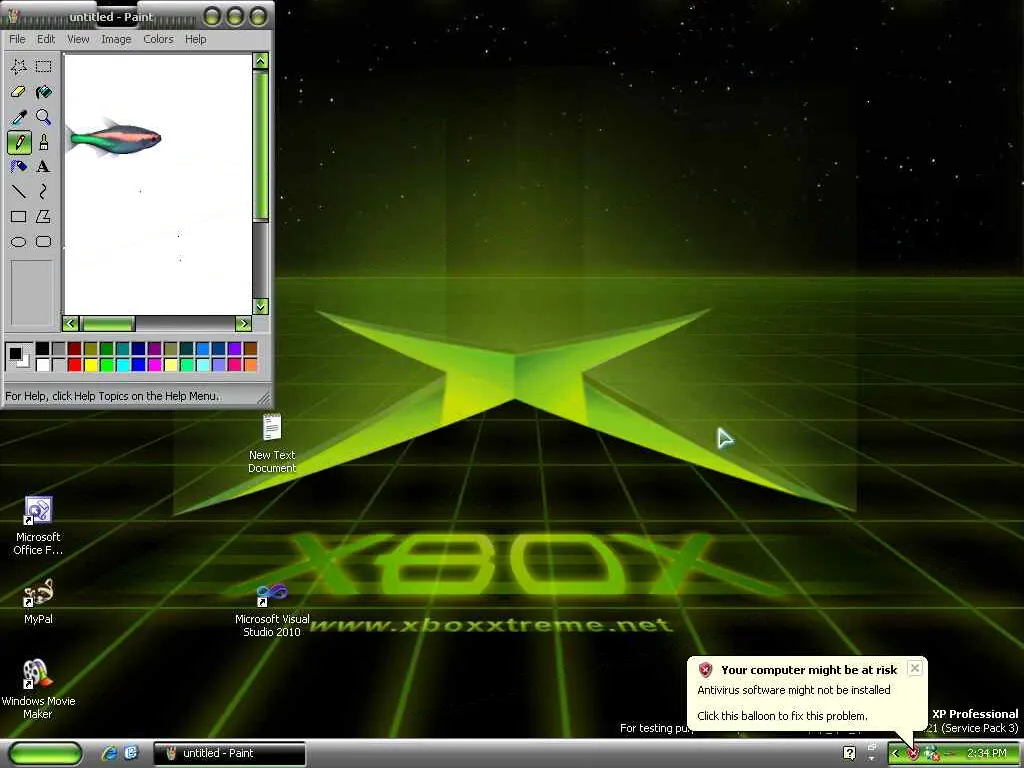This screenshot has width=1024, height=768.
Task: Pick the Fill With Color bucket tool
Action: point(43,91)
